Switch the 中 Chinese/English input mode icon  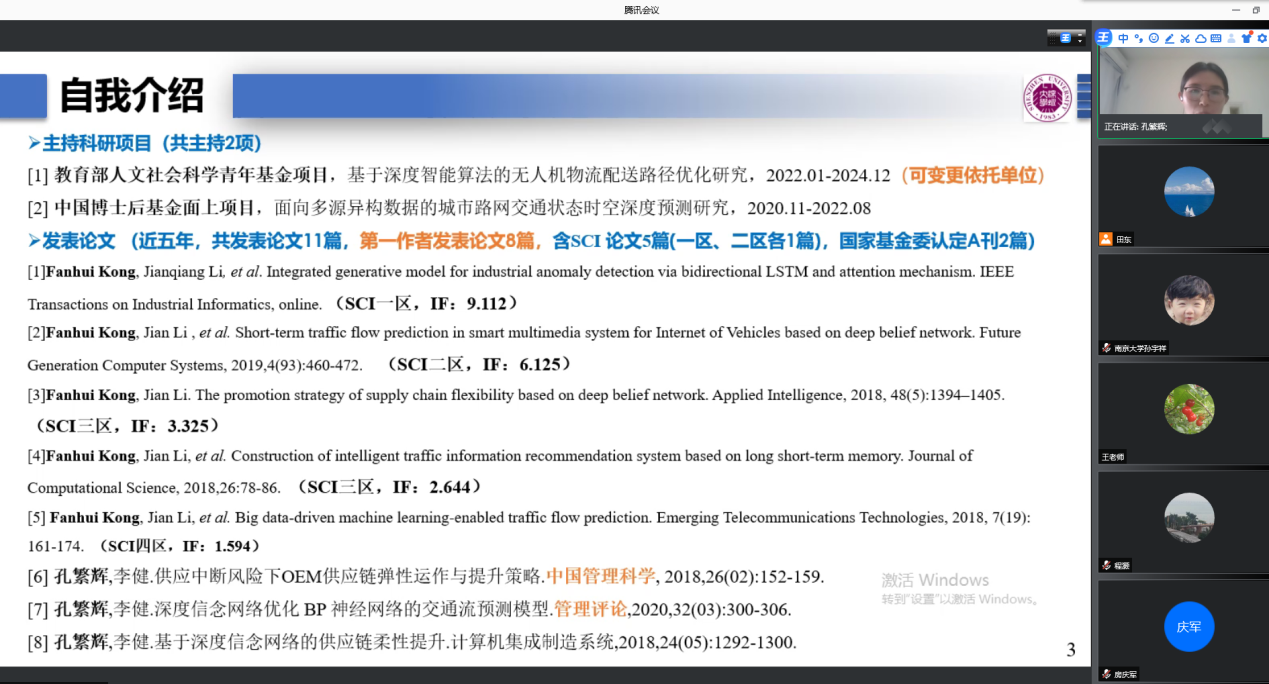(x=1123, y=38)
